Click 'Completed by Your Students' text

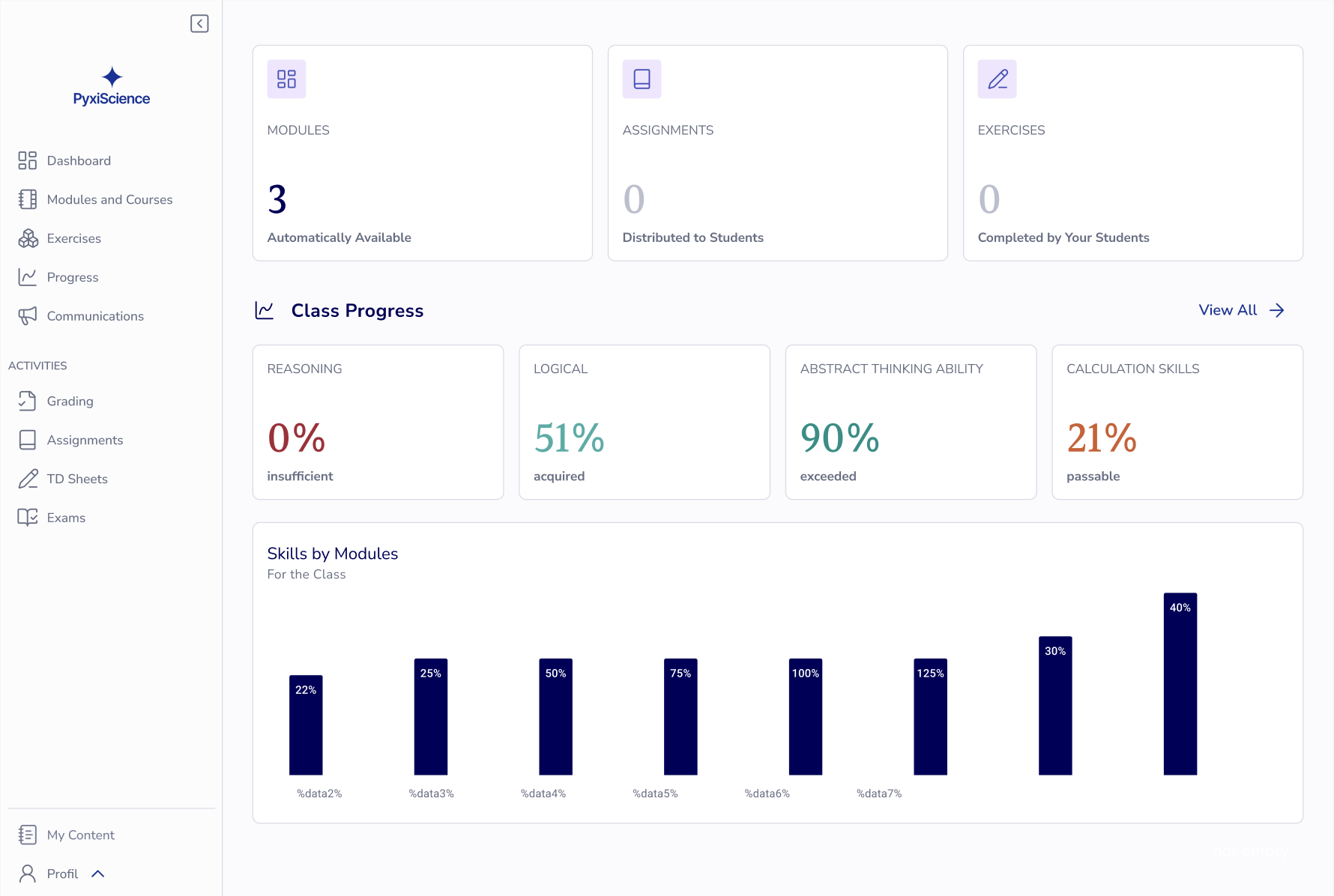(x=1063, y=237)
